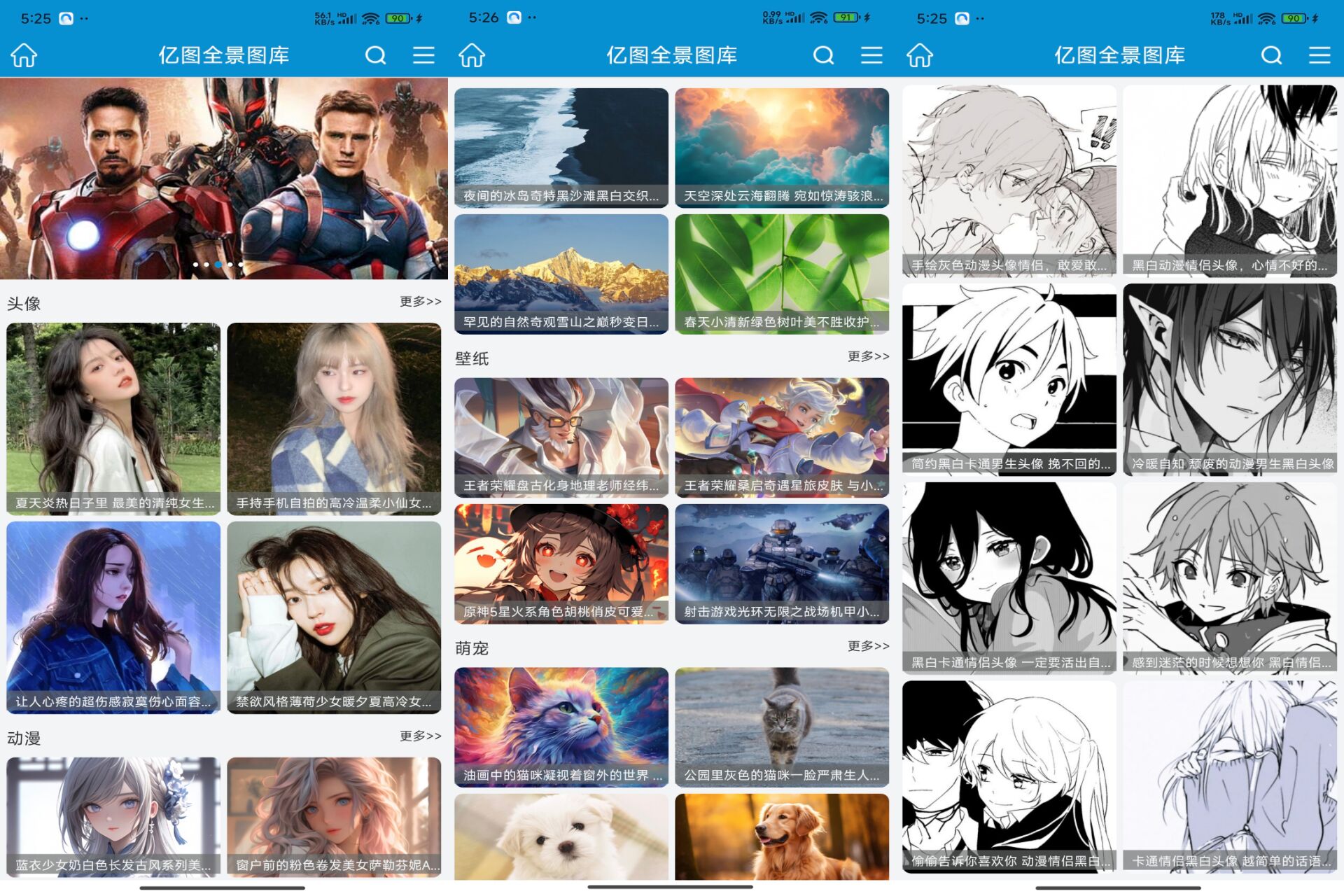1344x896 pixels.
Task: Select the 头像 section header
Action: 23,303
